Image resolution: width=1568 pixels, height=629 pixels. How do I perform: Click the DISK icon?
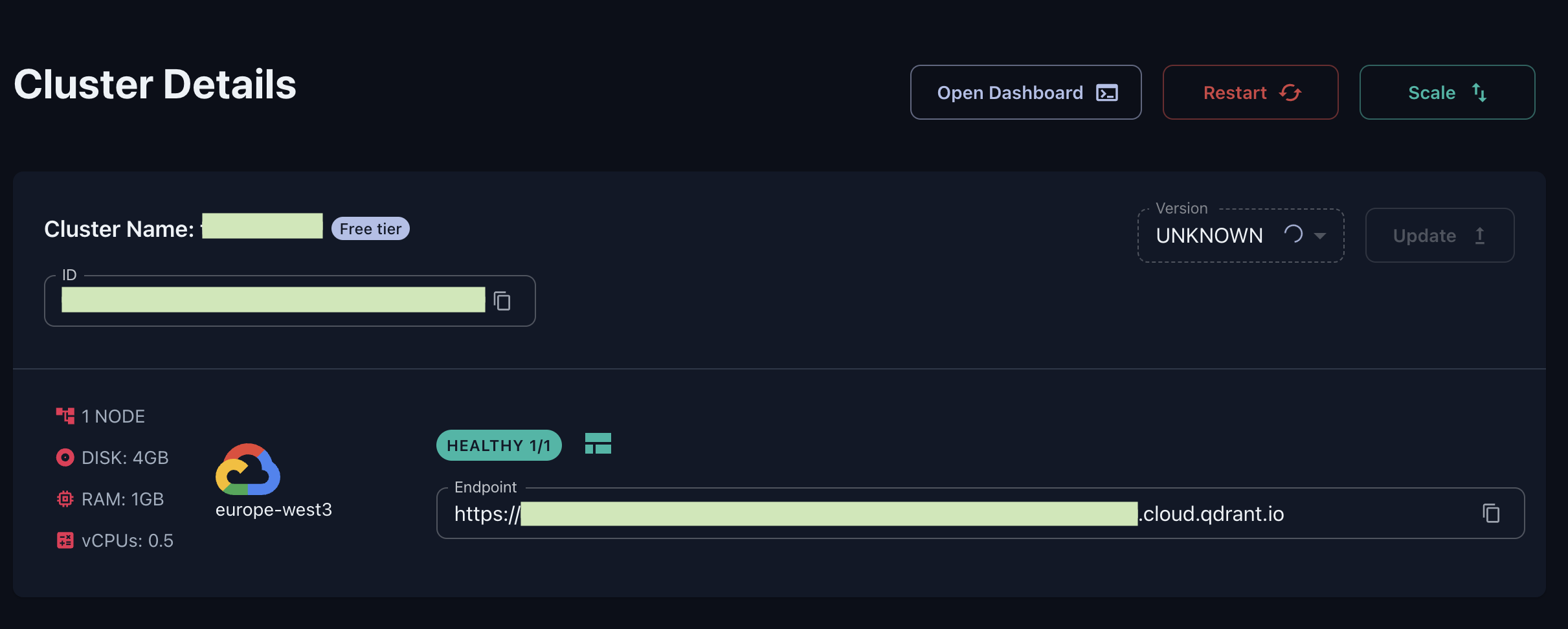(65, 458)
